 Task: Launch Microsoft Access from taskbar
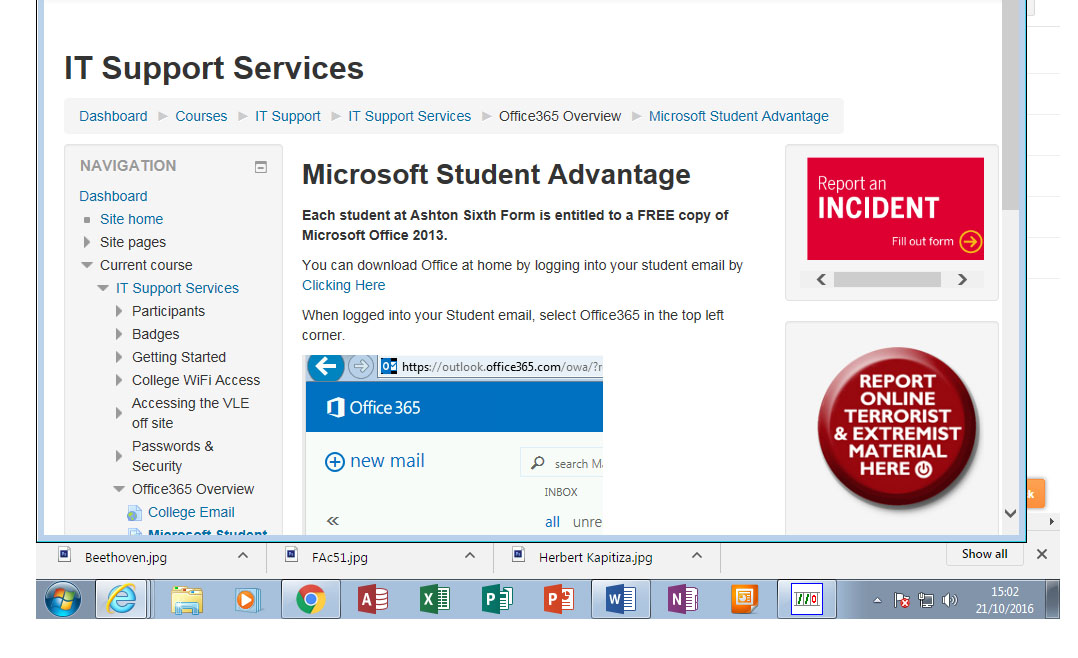tap(373, 600)
